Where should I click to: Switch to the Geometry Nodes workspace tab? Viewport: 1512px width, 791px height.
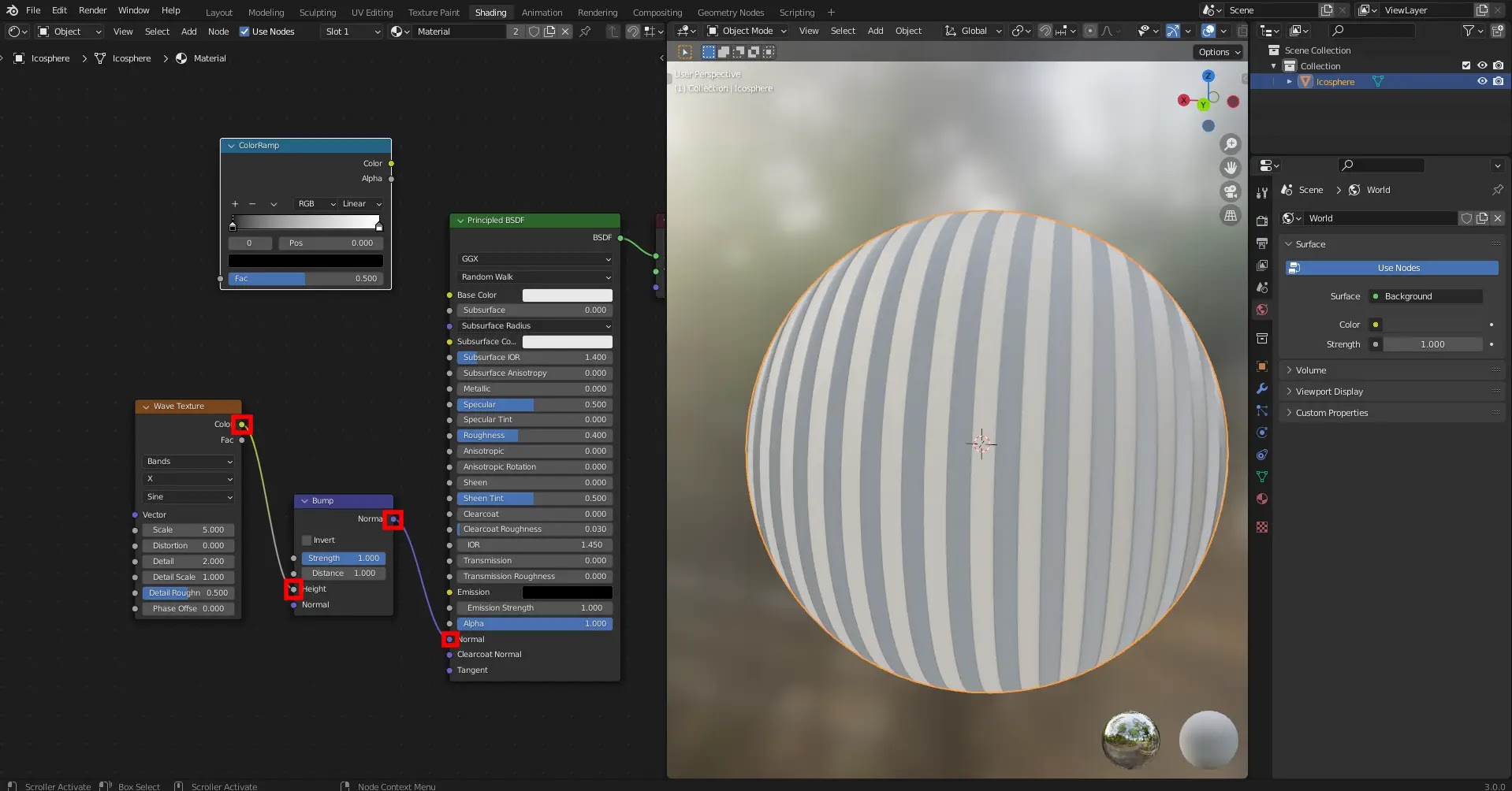[x=730, y=13]
